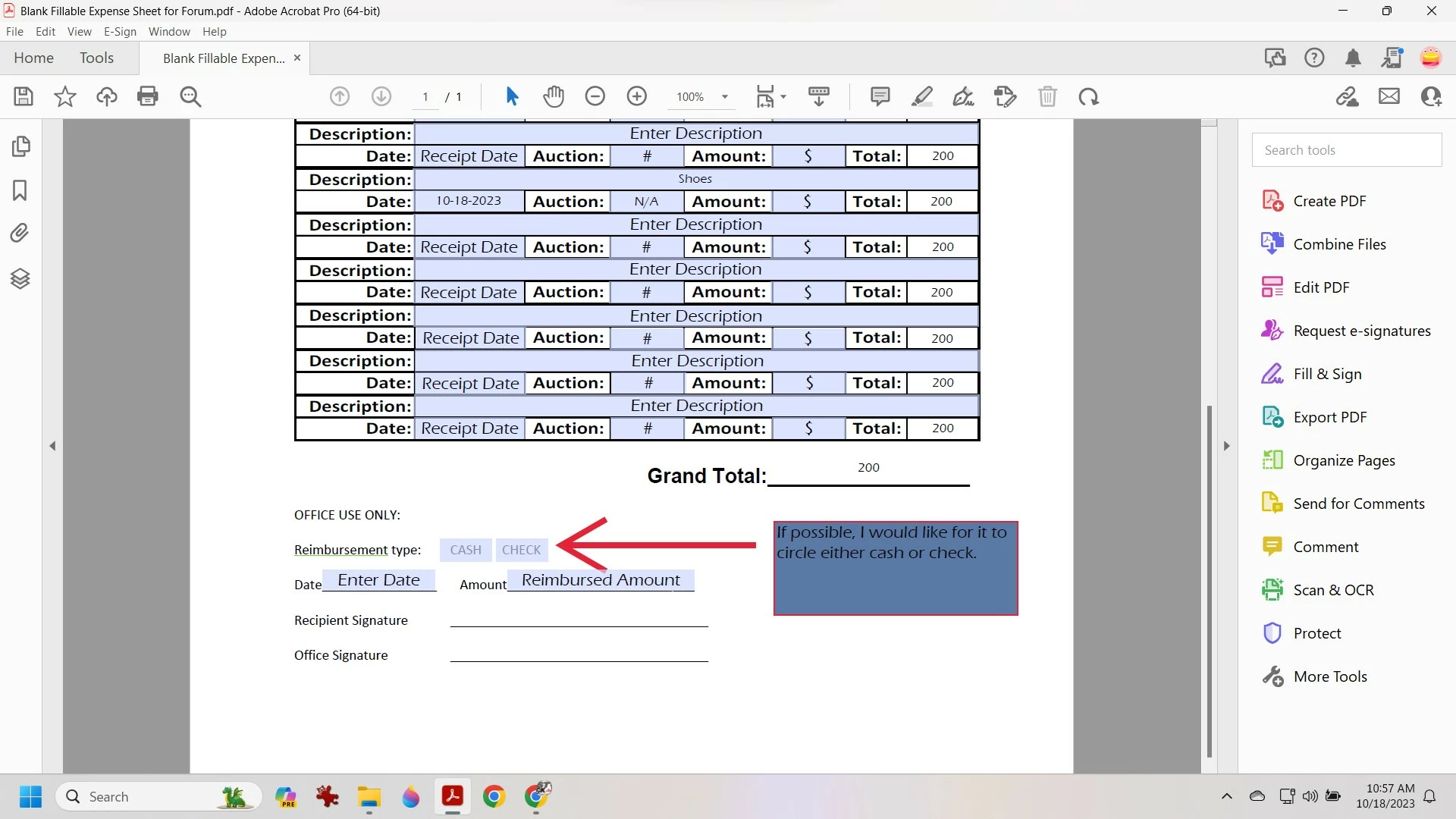Expand the left navigation pane arrow

click(52, 446)
